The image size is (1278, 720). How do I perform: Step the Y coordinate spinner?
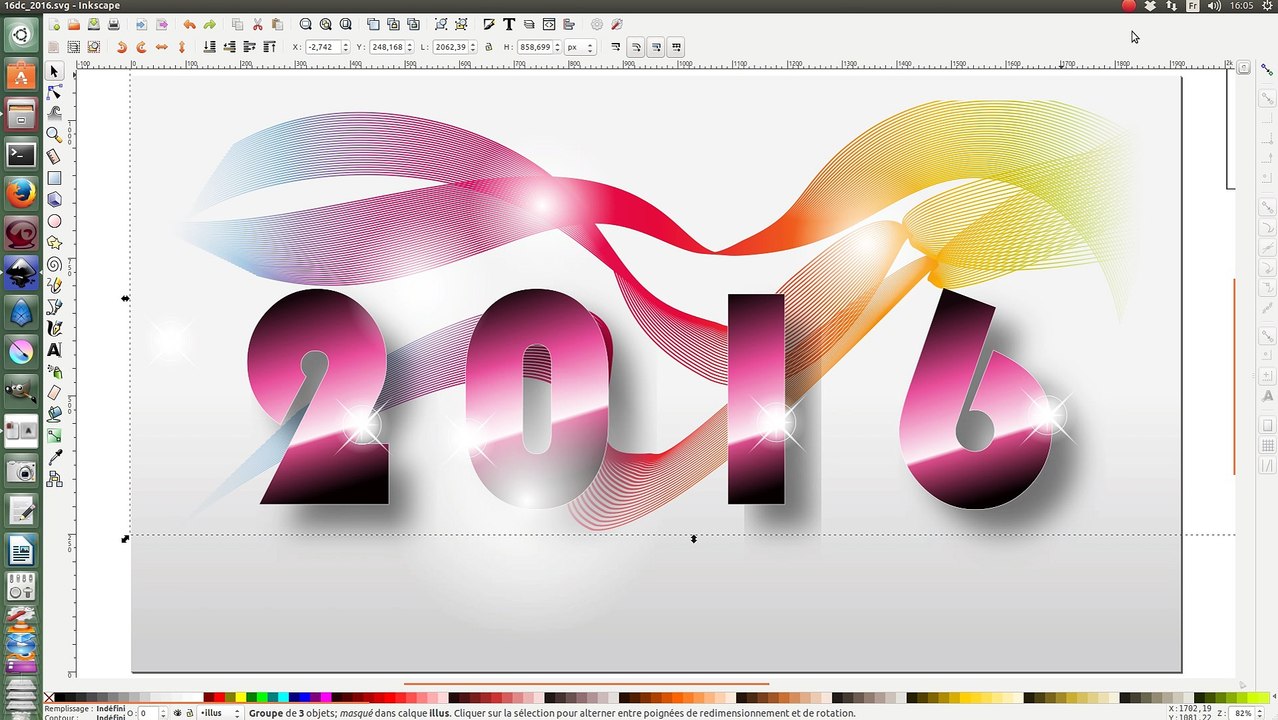[x=410, y=47]
